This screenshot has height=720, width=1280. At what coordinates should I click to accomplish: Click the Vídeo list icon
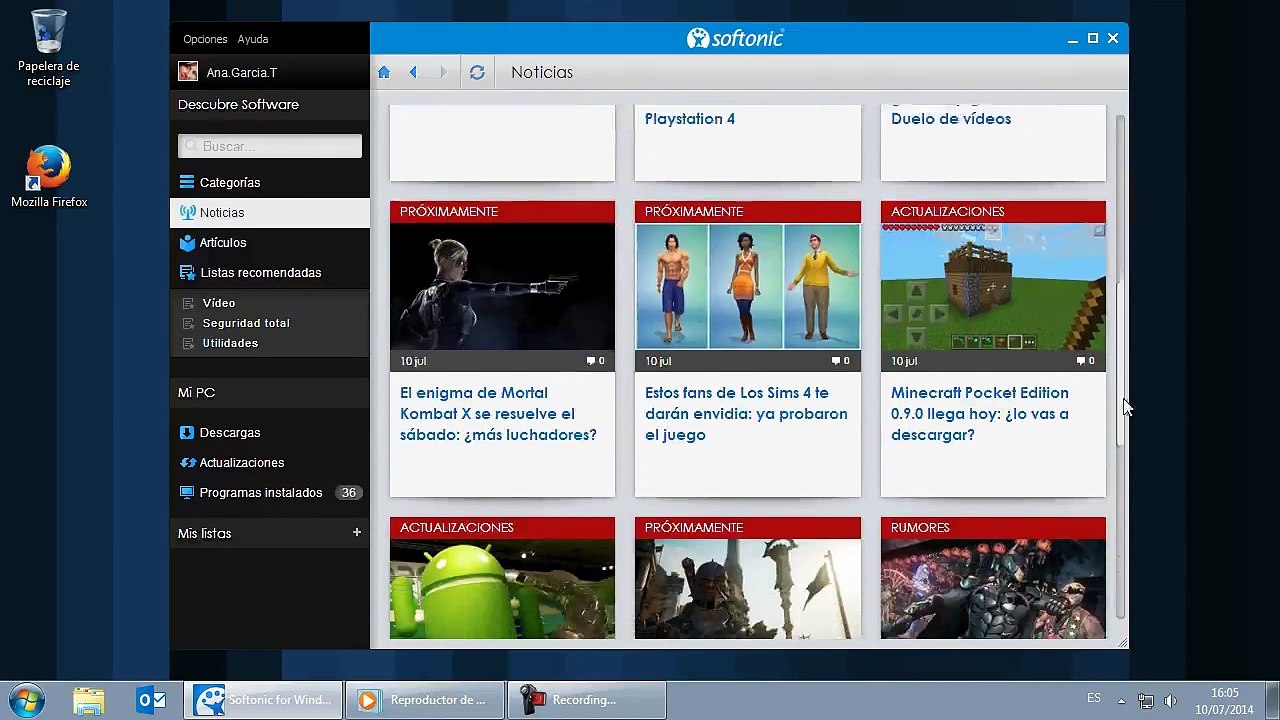(x=188, y=303)
